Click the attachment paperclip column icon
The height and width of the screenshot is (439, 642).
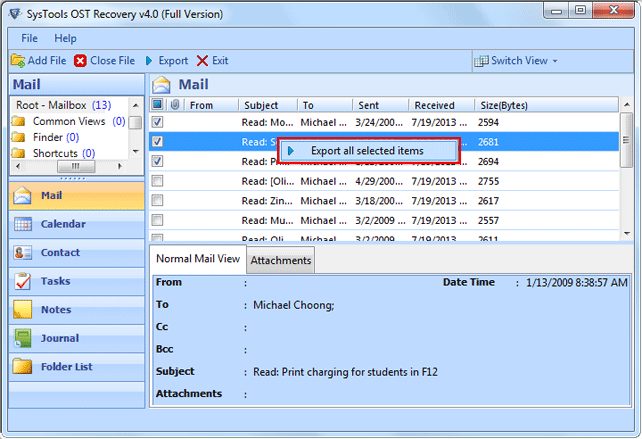coord(175,105)
